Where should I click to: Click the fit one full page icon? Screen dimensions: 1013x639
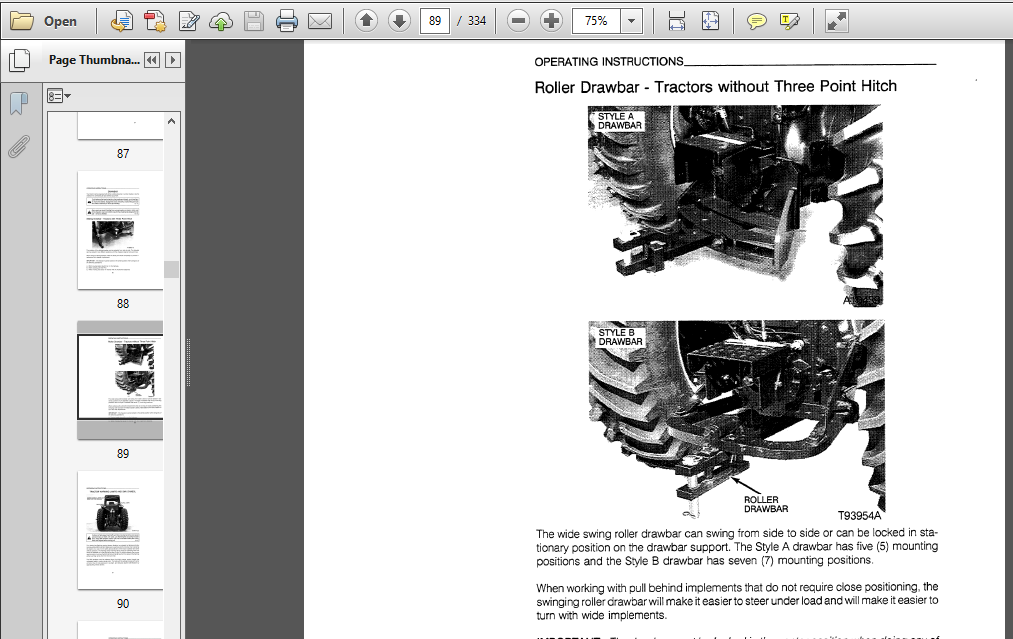(710, 21)
